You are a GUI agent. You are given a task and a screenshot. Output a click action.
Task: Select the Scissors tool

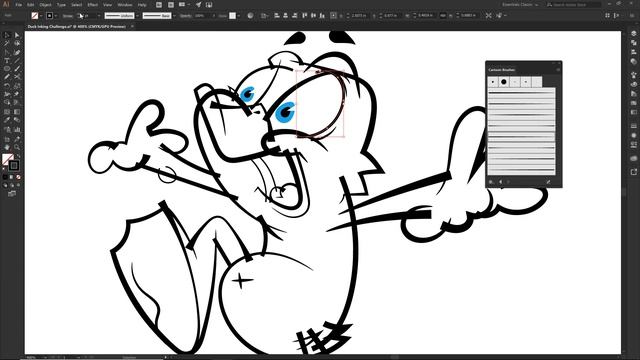pyautogui.click(x=17, y=77)
